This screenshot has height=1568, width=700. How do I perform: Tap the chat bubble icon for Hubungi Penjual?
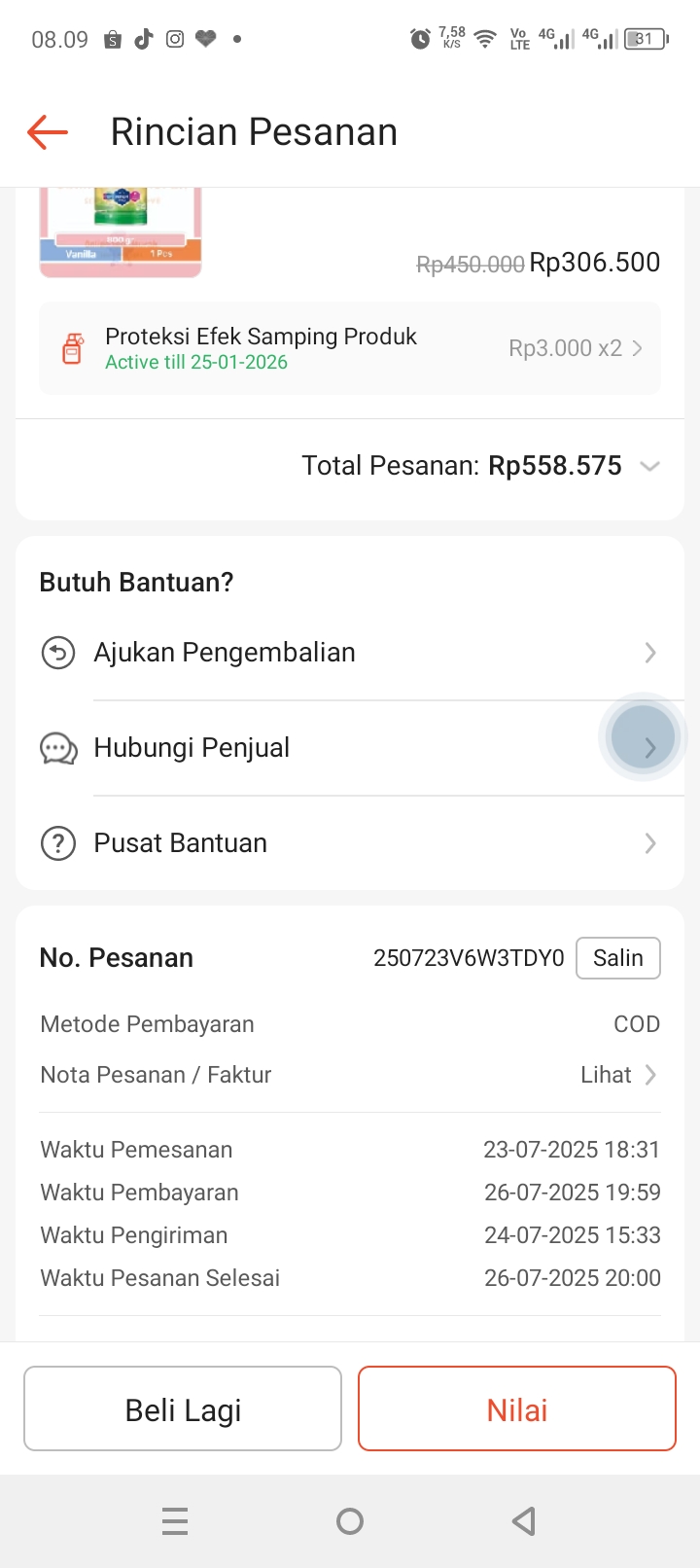[58, 748]
